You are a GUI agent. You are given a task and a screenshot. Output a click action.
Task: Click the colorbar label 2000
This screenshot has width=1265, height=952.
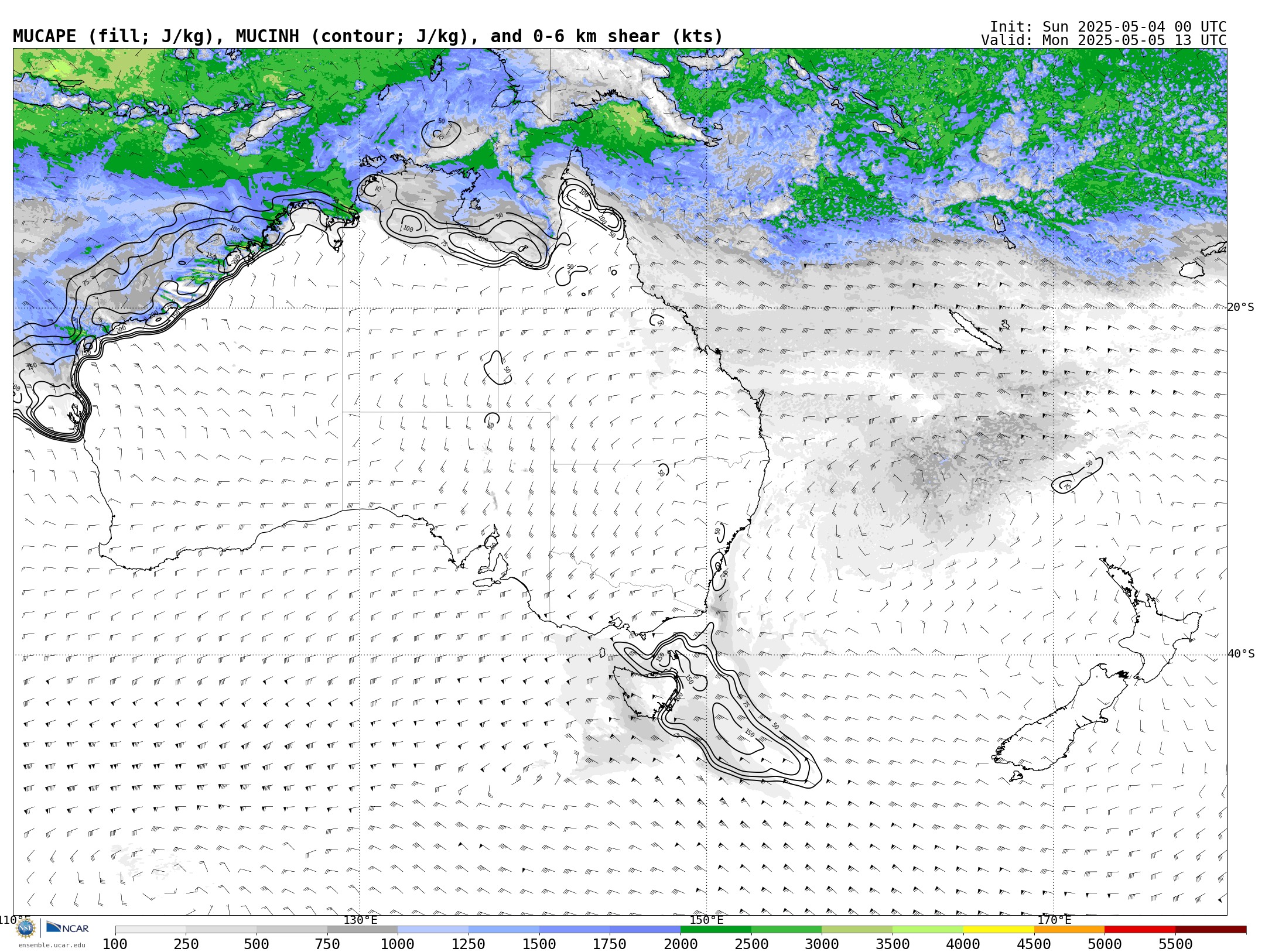tap(681, 944)
